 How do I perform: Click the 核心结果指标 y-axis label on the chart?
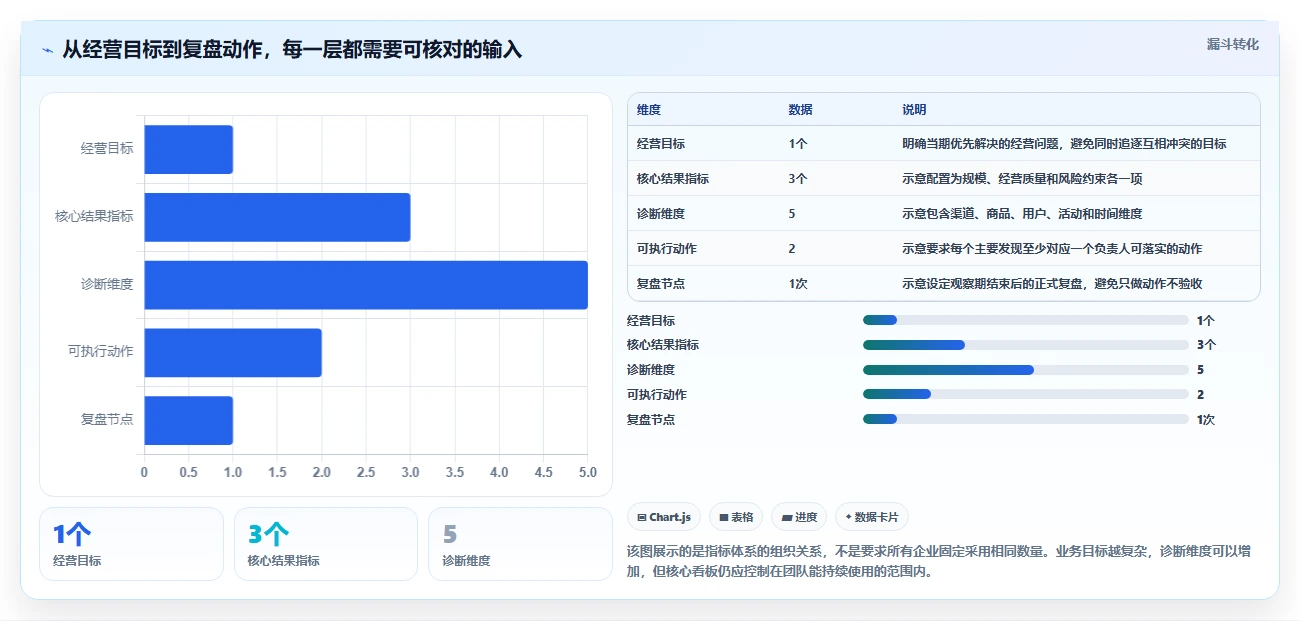point(94,217)
